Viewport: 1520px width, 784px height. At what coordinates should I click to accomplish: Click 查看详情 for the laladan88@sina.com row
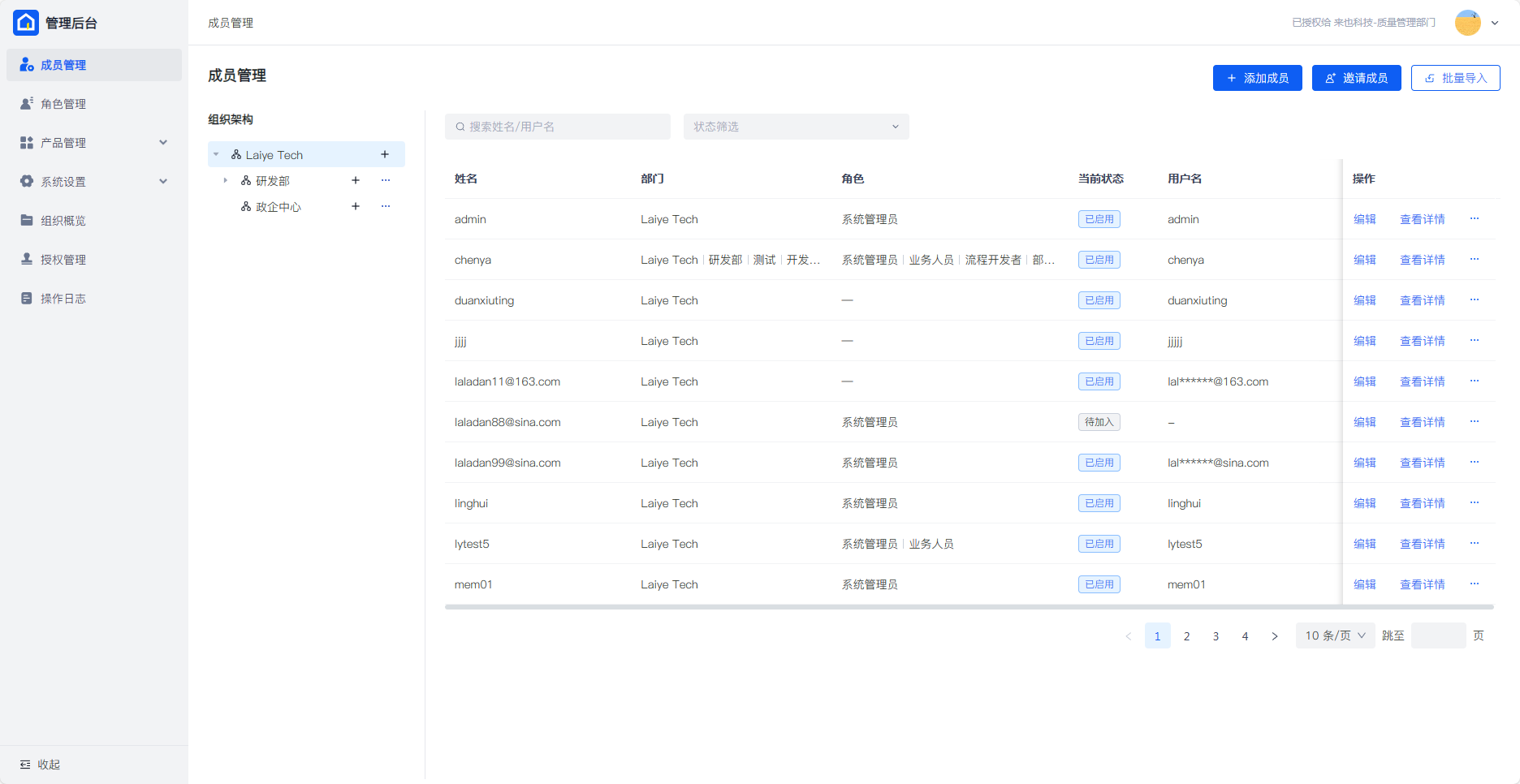coord(1423,422)
